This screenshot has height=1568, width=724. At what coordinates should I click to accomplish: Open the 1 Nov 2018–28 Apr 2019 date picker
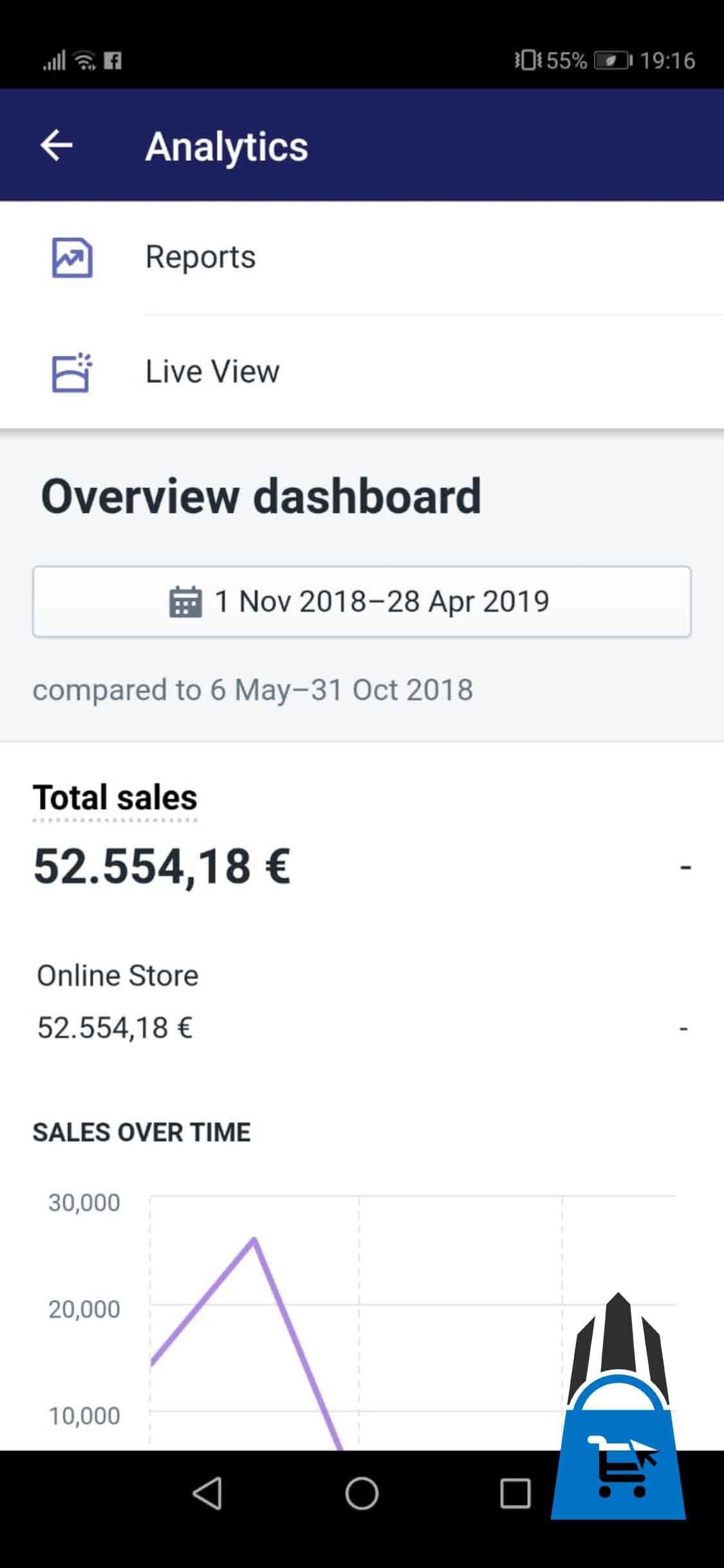pos(362,602)
